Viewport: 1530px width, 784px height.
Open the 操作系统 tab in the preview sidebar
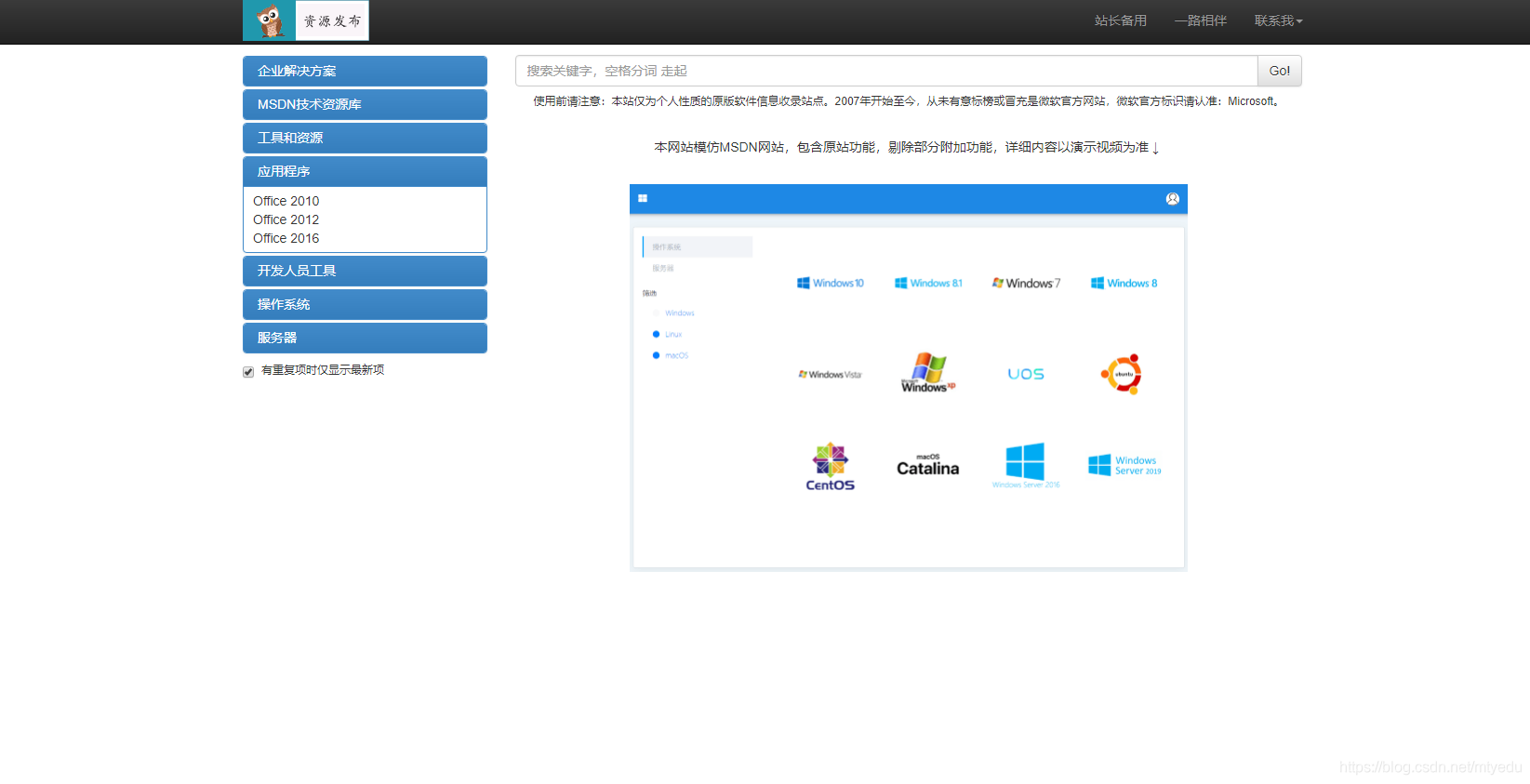pos(698,246)
